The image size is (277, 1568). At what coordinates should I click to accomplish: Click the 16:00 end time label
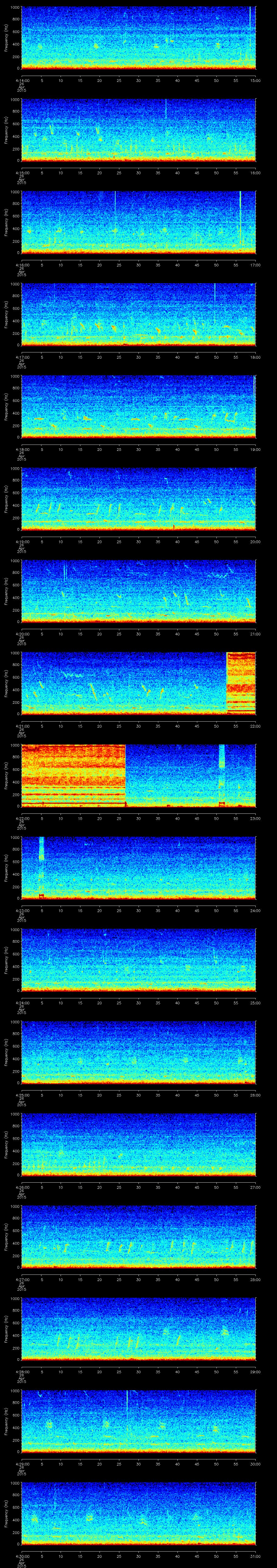[x=255, y=173]
